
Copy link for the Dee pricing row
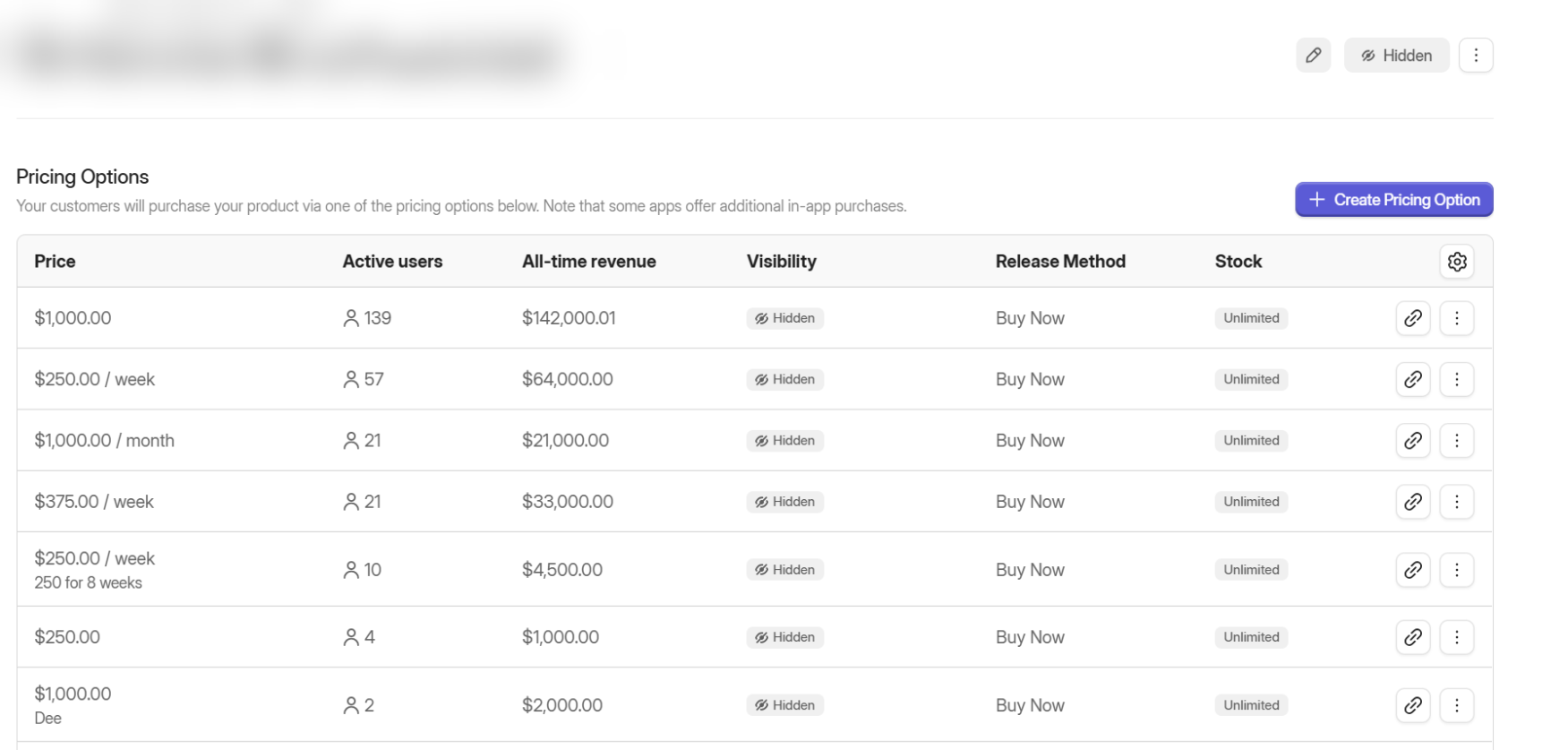1413,705
